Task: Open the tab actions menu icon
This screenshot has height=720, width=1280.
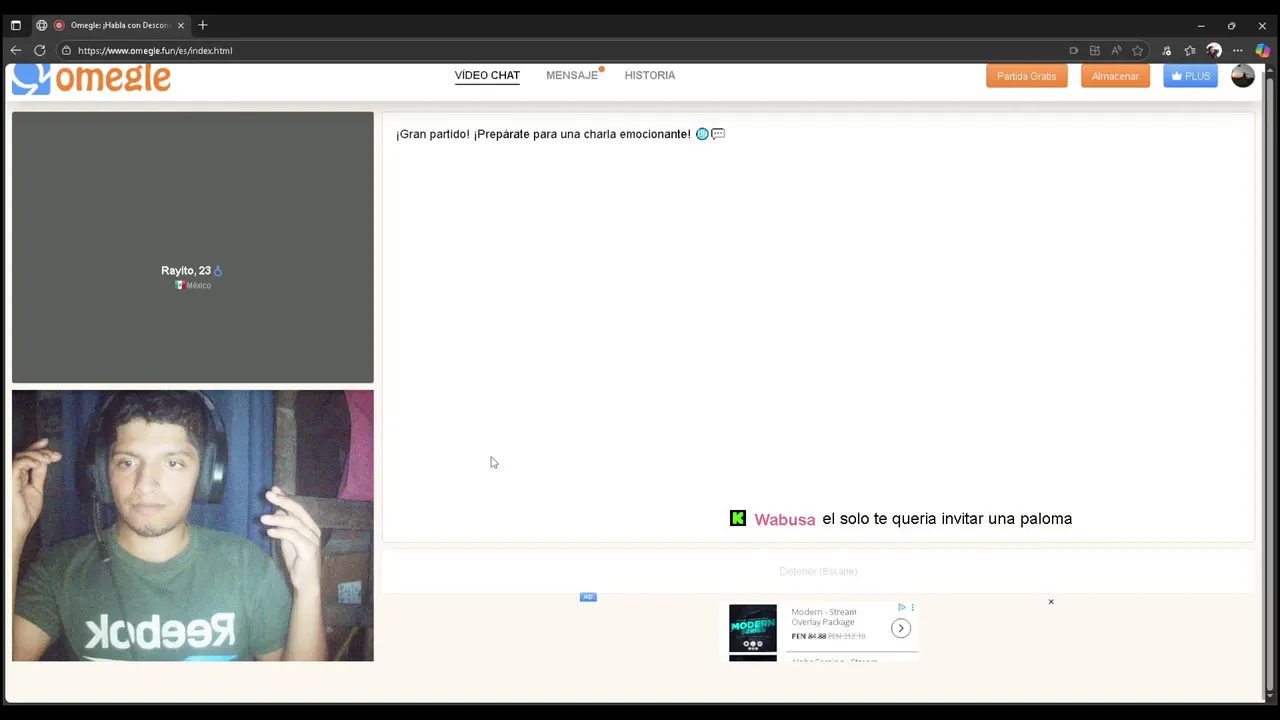Action: click(x=15, y=25)
